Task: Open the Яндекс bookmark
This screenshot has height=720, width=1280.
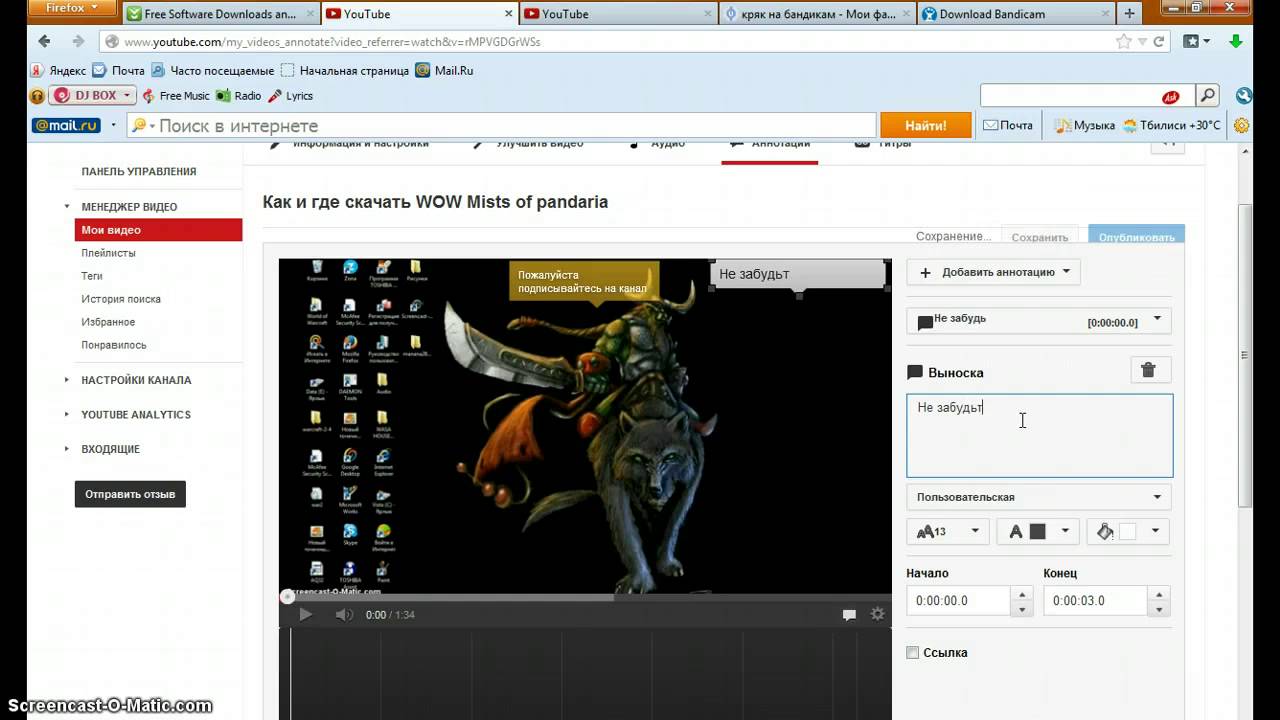Action: 60,71
